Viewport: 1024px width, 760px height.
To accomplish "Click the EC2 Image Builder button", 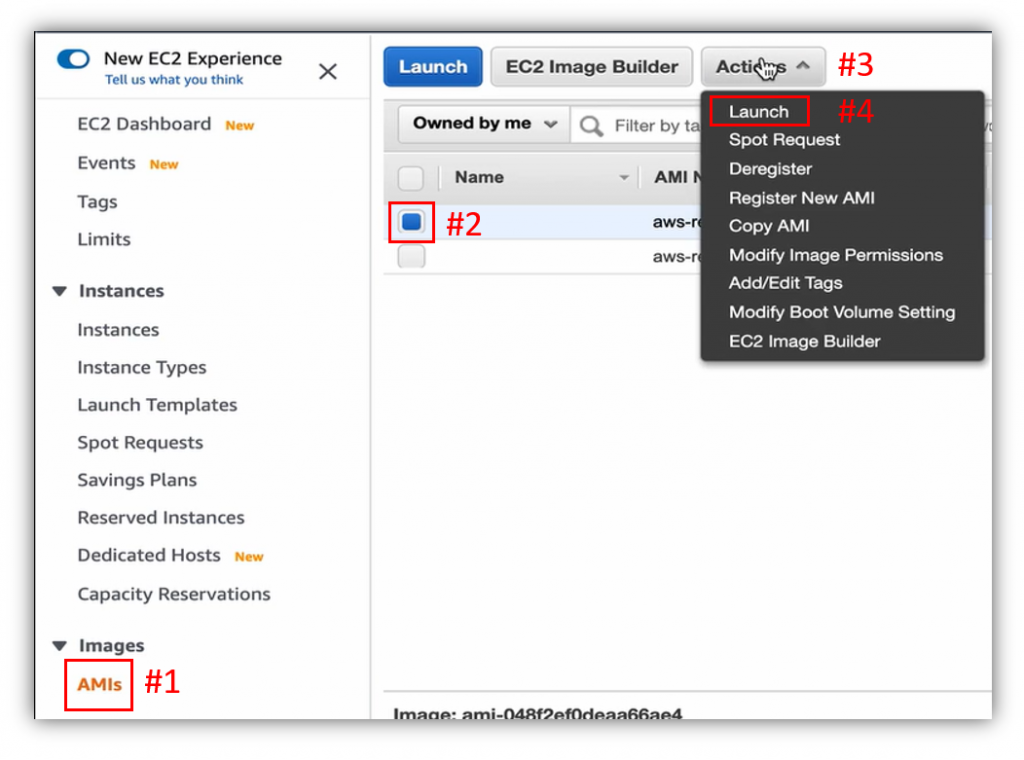I will tap(592, 67).
